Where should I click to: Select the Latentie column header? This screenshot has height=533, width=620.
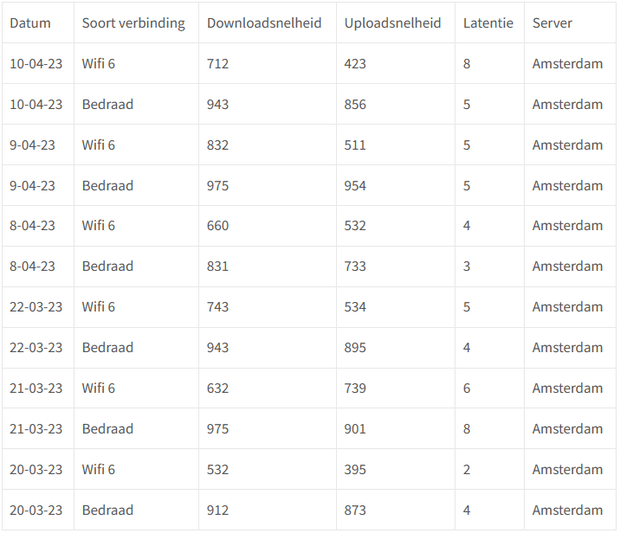(490, 23)
